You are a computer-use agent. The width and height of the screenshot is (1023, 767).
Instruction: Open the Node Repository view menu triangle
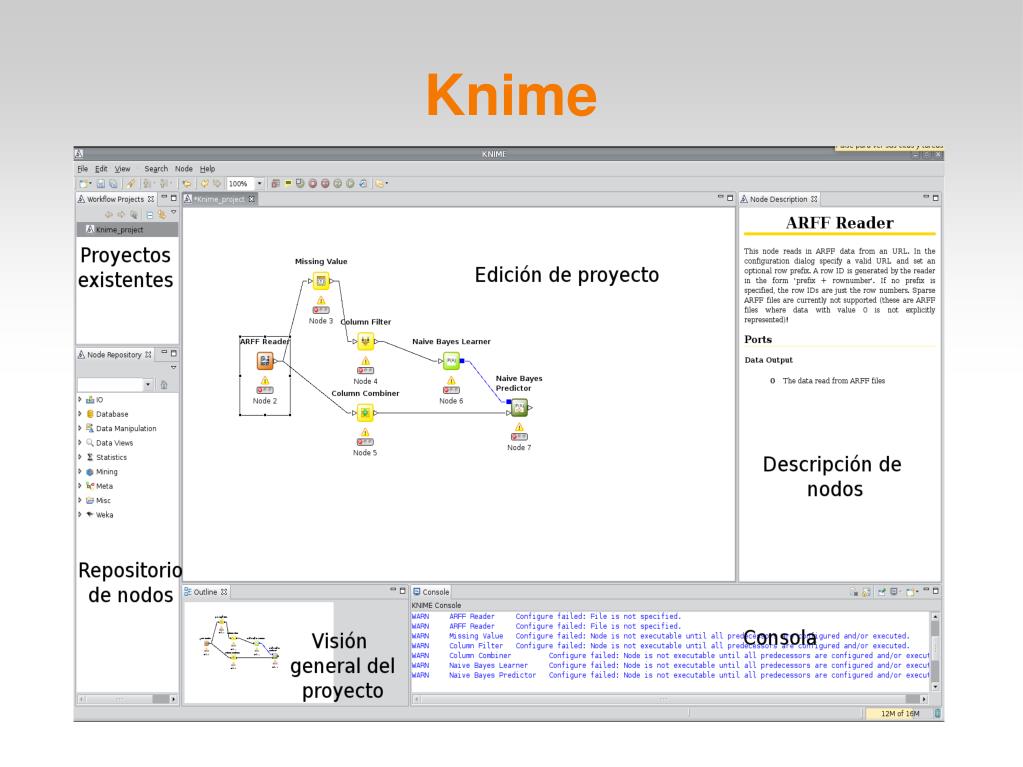point(174,368)
